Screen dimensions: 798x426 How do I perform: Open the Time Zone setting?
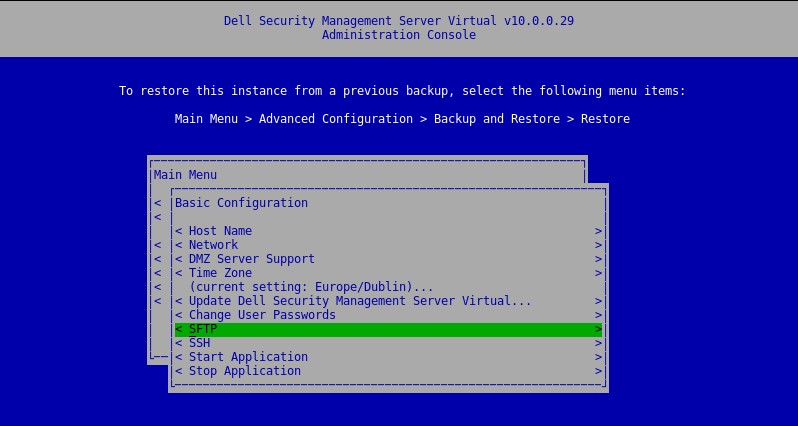pyautogui.click(x=220, y=273)
